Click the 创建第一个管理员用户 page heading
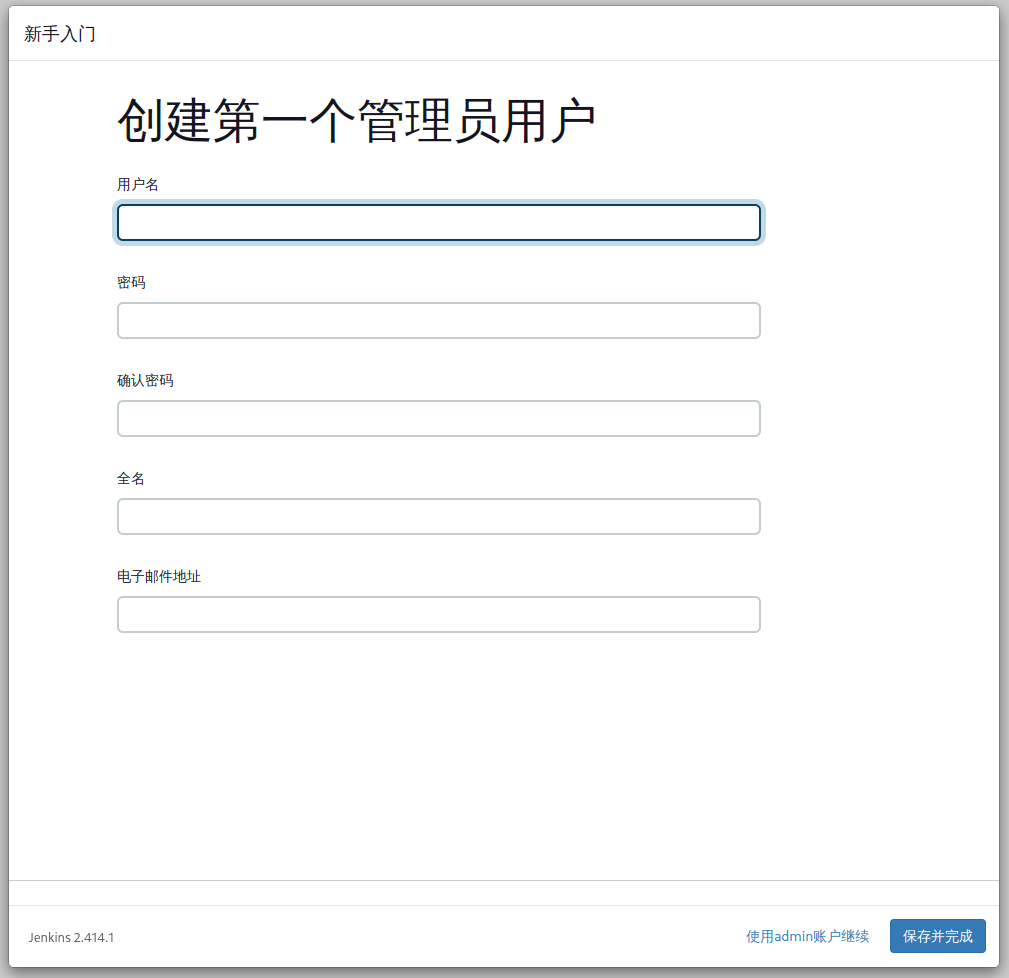The width and height of the screenshot is (1009, 978). [x=357, y=117]
